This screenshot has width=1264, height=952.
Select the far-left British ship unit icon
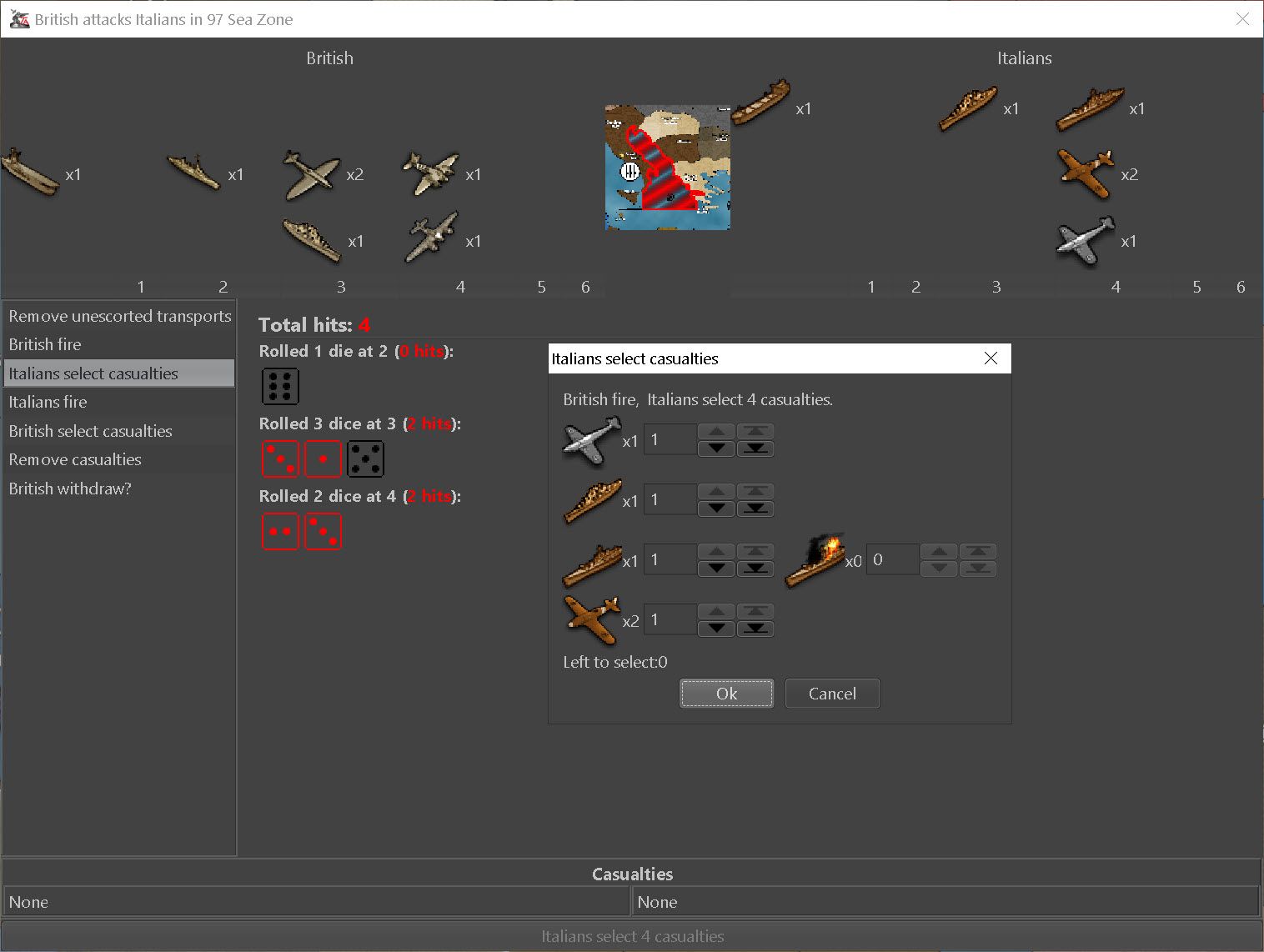click(x=30, y=173)
